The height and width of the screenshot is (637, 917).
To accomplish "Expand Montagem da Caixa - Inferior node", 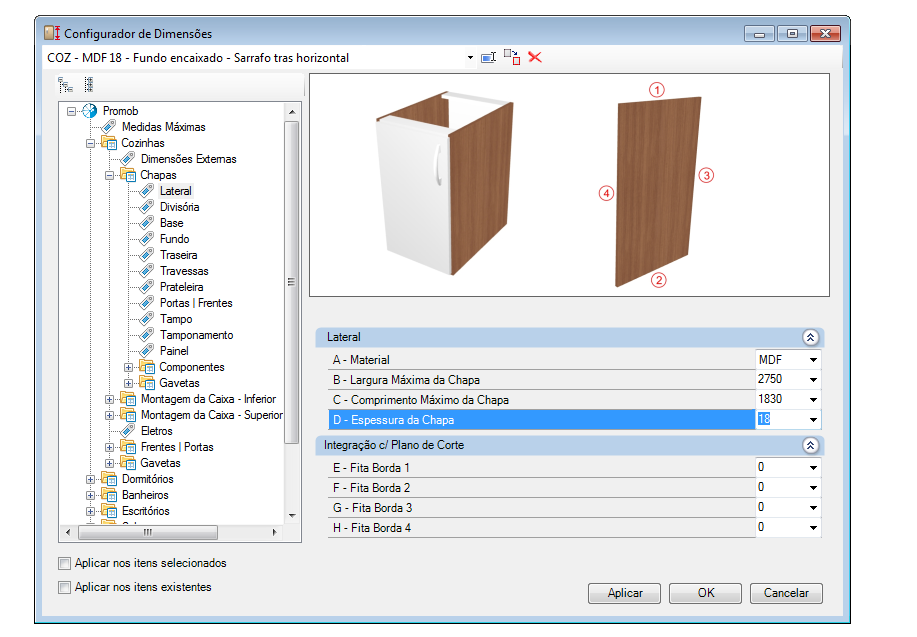I will [109, 399].
